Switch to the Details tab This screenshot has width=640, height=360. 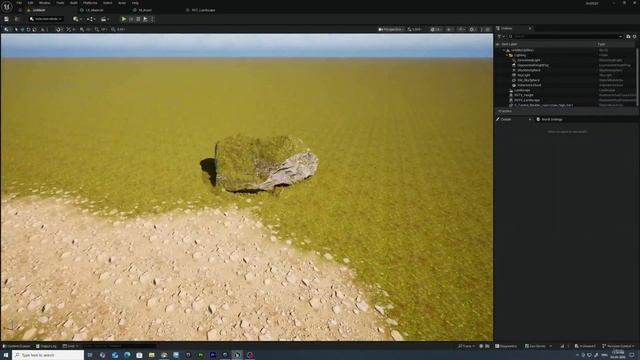point(506,119)
